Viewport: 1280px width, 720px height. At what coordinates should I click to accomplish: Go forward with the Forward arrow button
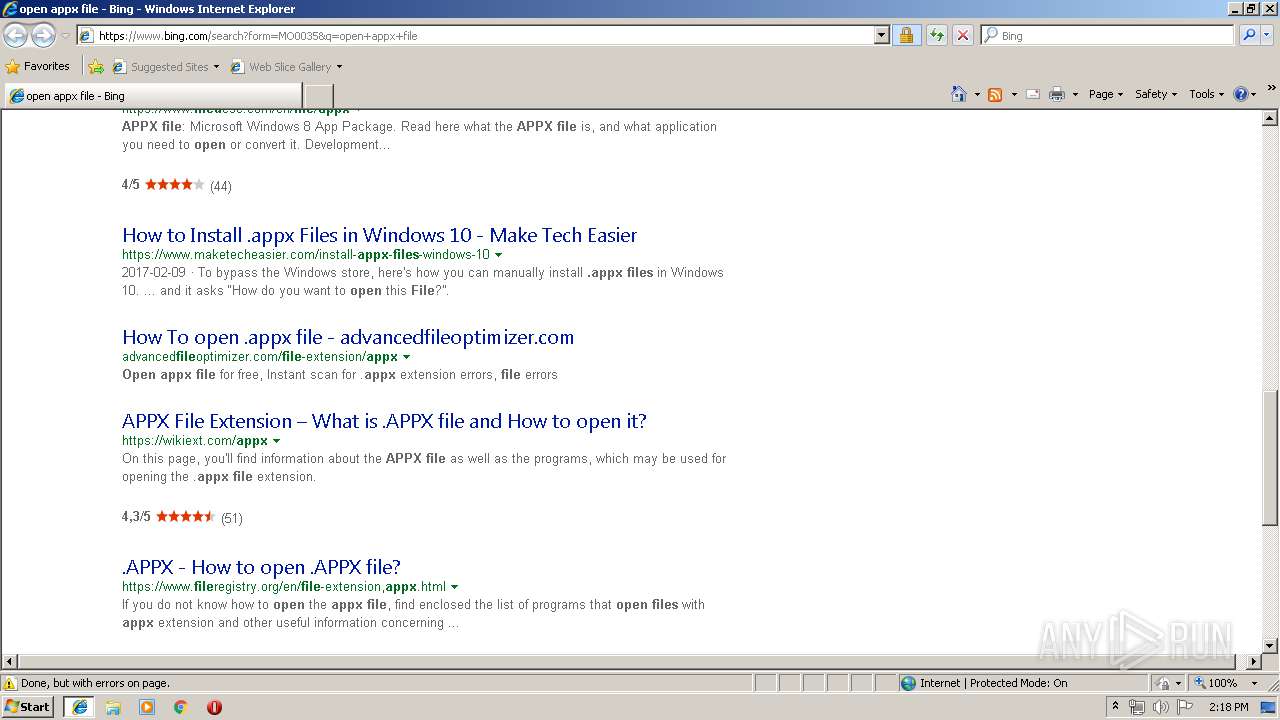pyautogui.click(x=43, y=36)
